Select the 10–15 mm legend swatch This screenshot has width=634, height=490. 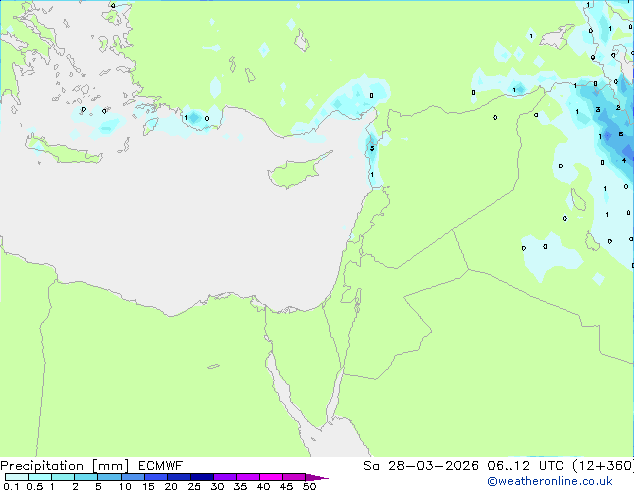tap(132, 477)
